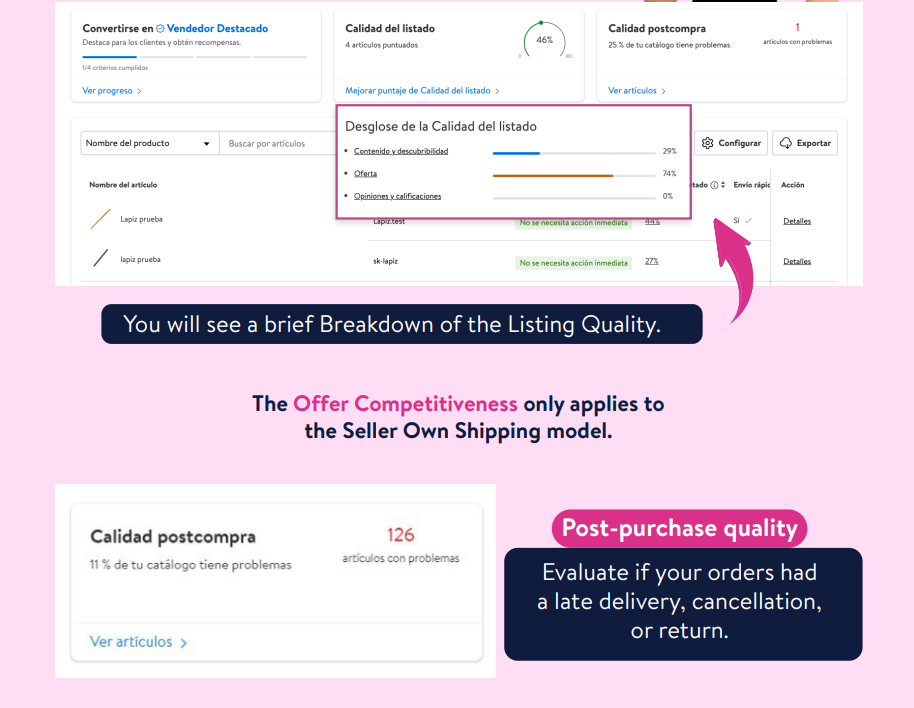The width and height of the screenshot is (914, 708).
Task: Click the 27% score link for sk-lapiz
Action: 651,261
